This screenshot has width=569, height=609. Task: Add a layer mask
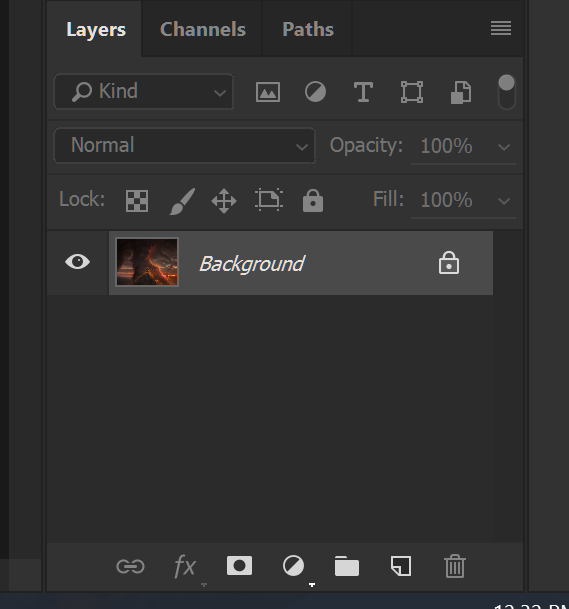click(239, 566)
